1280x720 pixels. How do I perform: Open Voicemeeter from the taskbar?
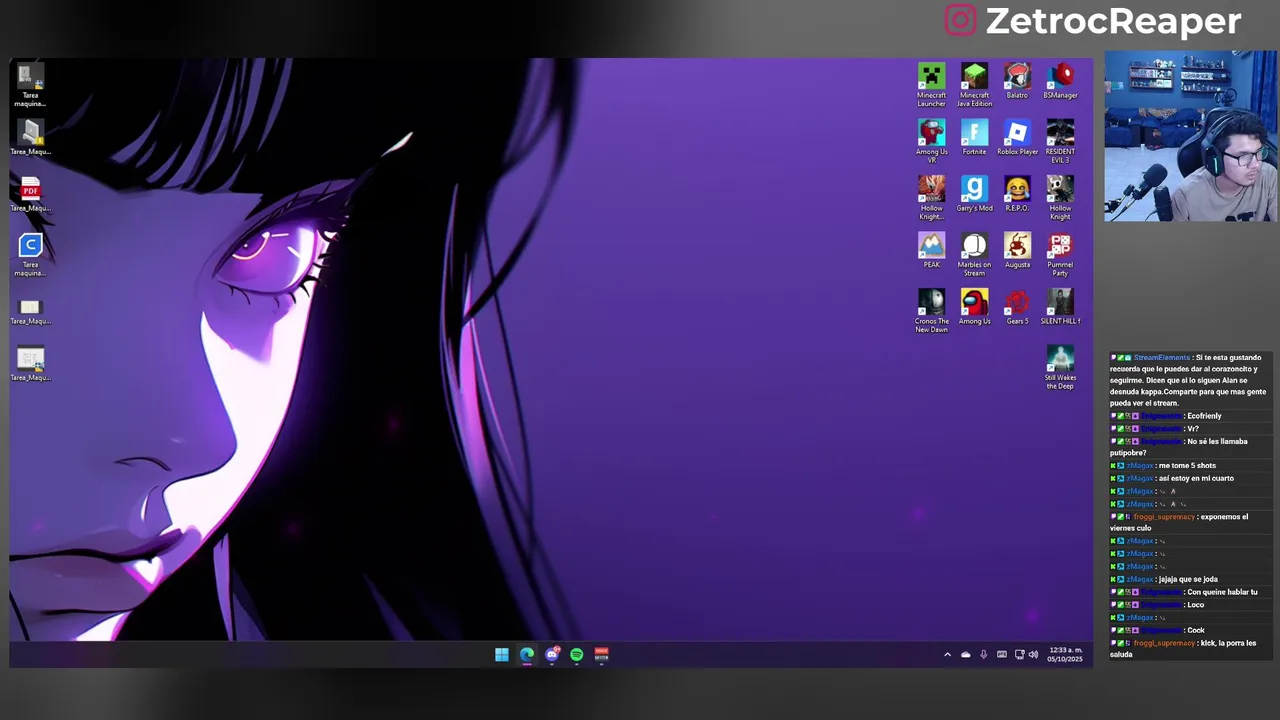tap(602, 654)
